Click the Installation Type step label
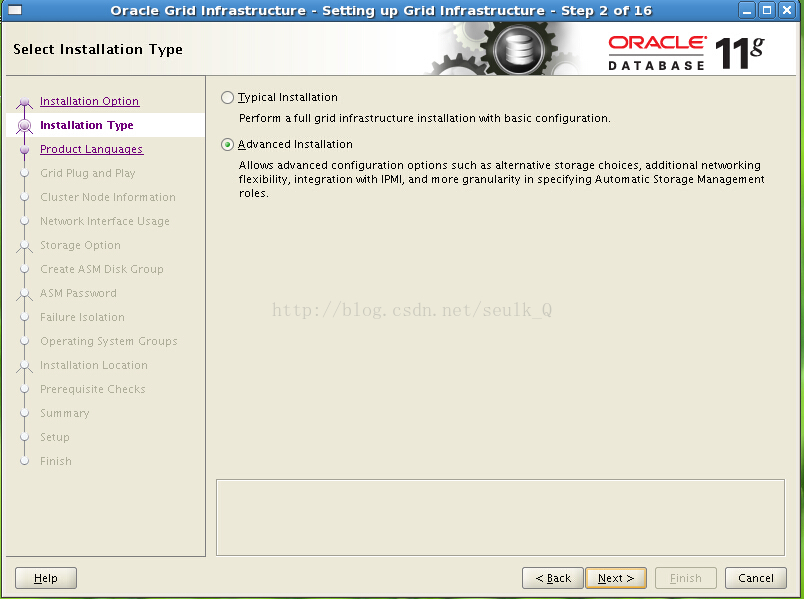804x599 pixels. point(87,125)
